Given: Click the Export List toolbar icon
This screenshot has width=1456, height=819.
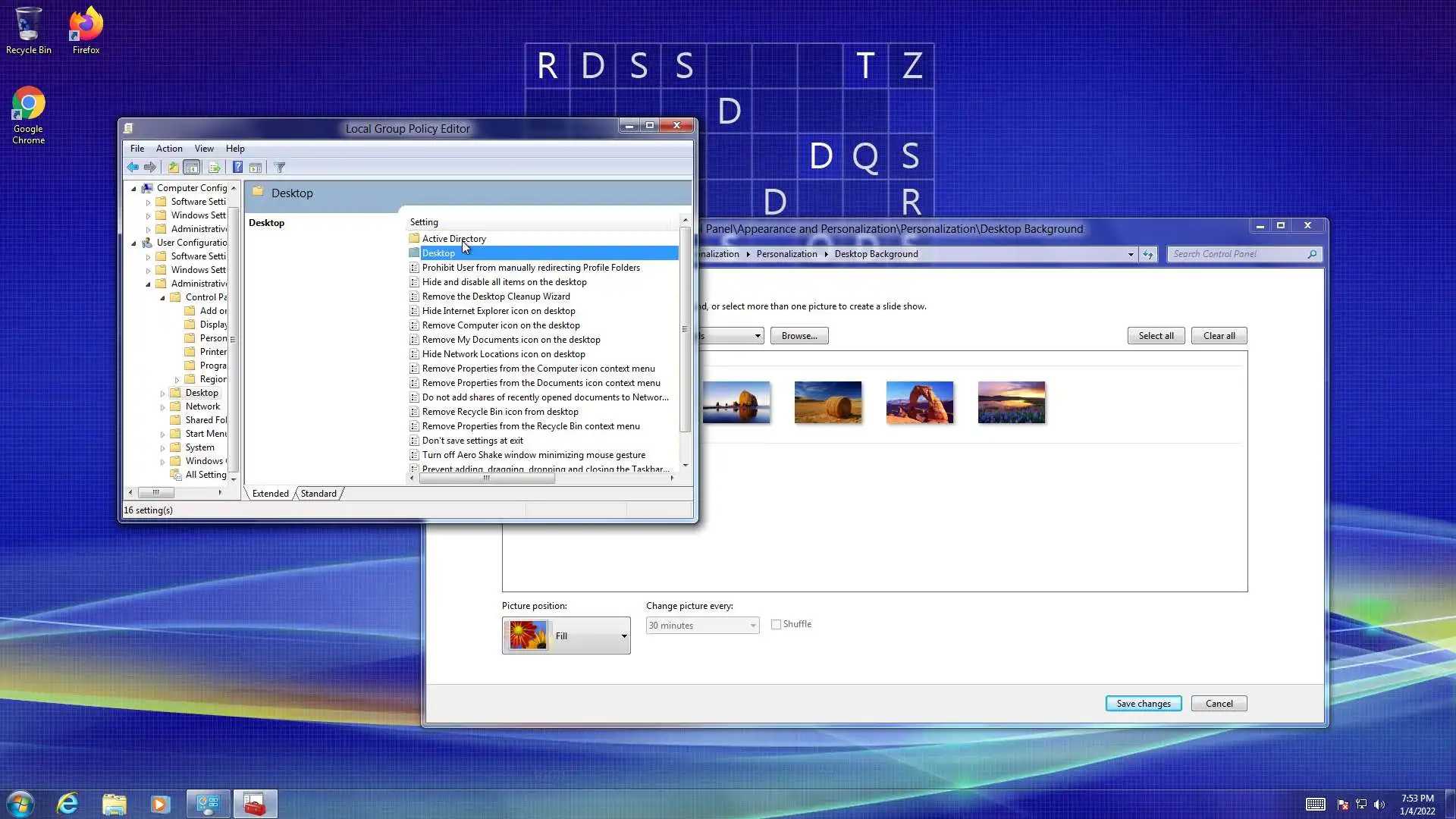Looking at the screenshot, I should pos(214,168).
